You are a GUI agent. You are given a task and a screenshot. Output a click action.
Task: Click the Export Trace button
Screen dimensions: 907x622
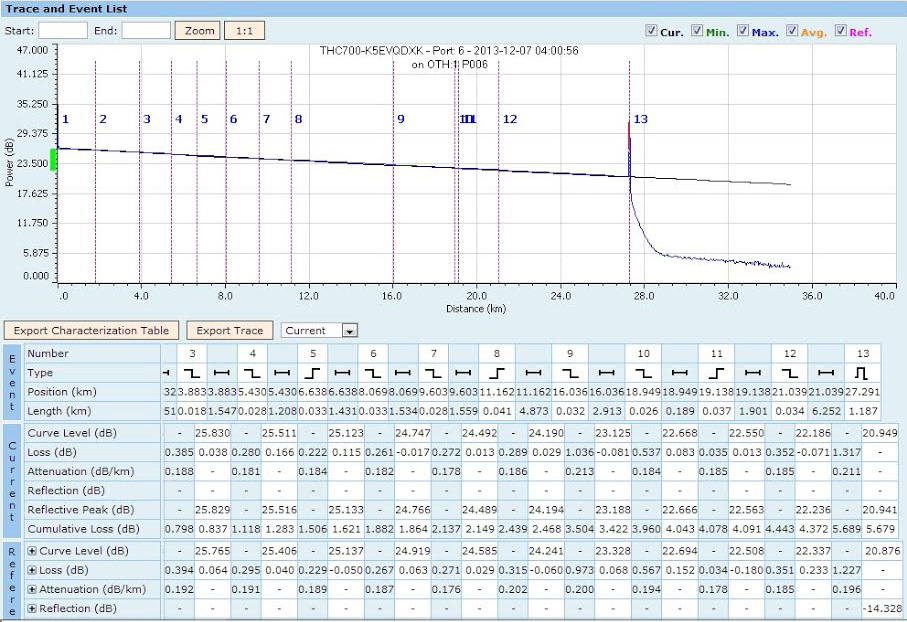(230, 330)
